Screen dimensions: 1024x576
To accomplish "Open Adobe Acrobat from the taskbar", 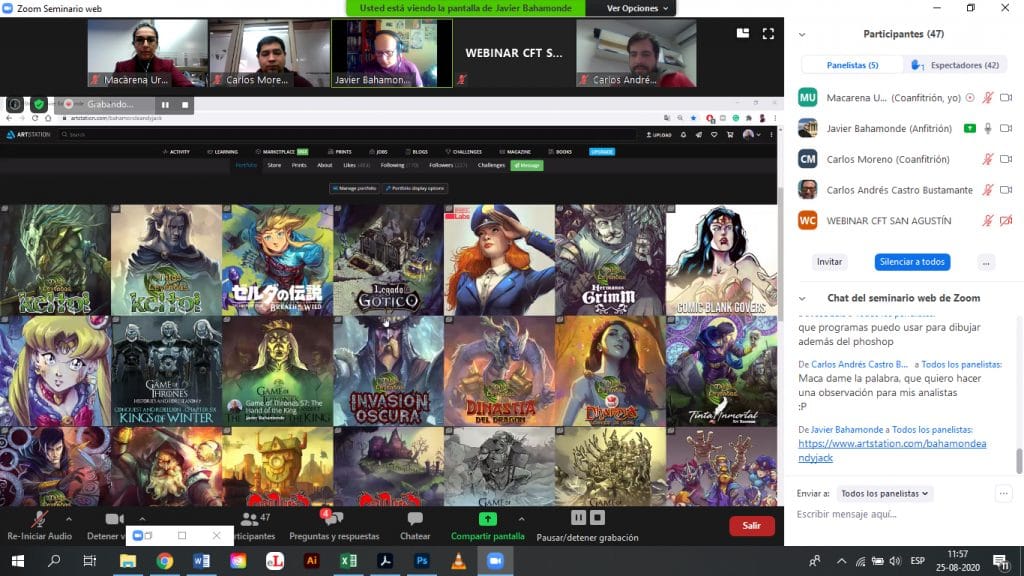I will 385,561.
